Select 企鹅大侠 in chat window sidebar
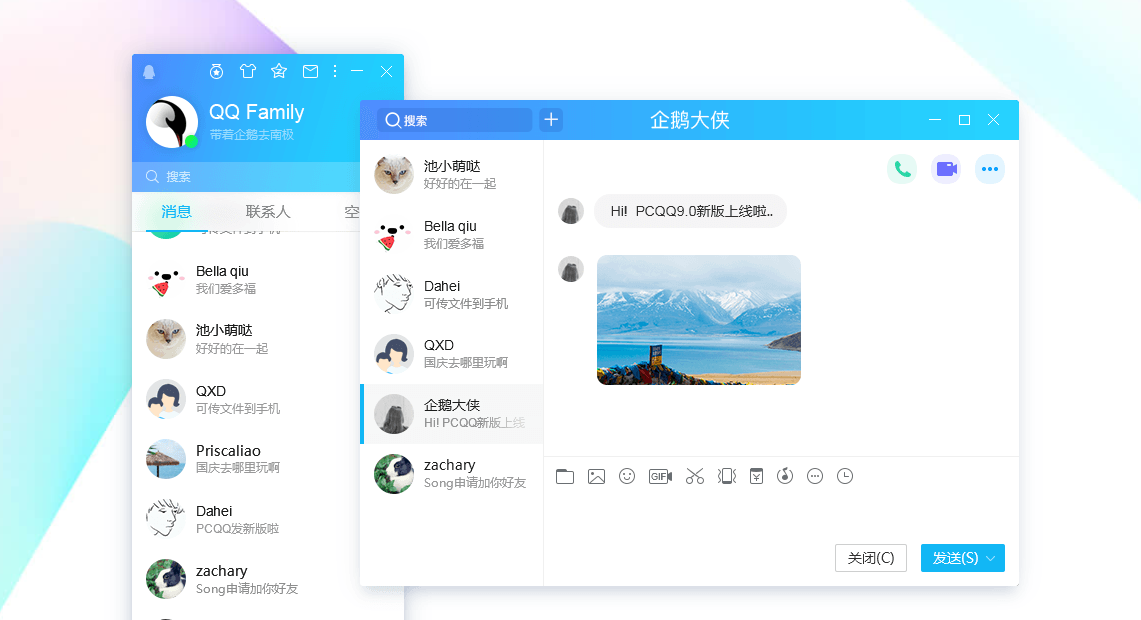1141x620 pixels. (452, 413)
